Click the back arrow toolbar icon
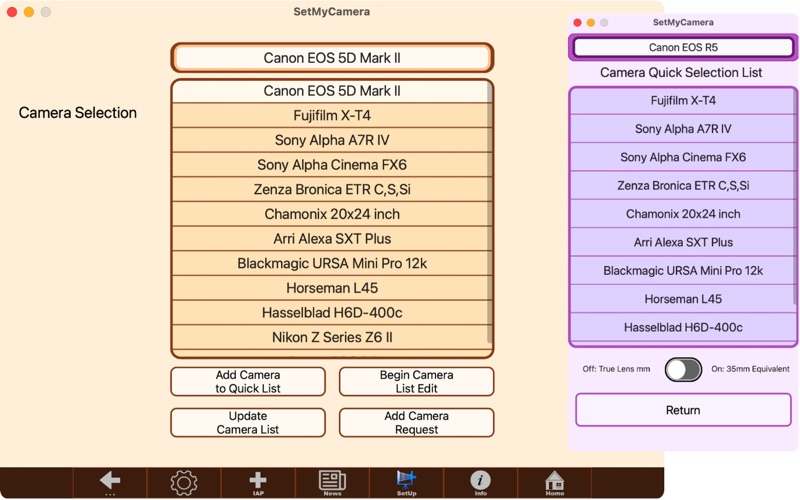The height and width of the screenshot is (500, 800). pyautogui.click(x=110, y=482)
